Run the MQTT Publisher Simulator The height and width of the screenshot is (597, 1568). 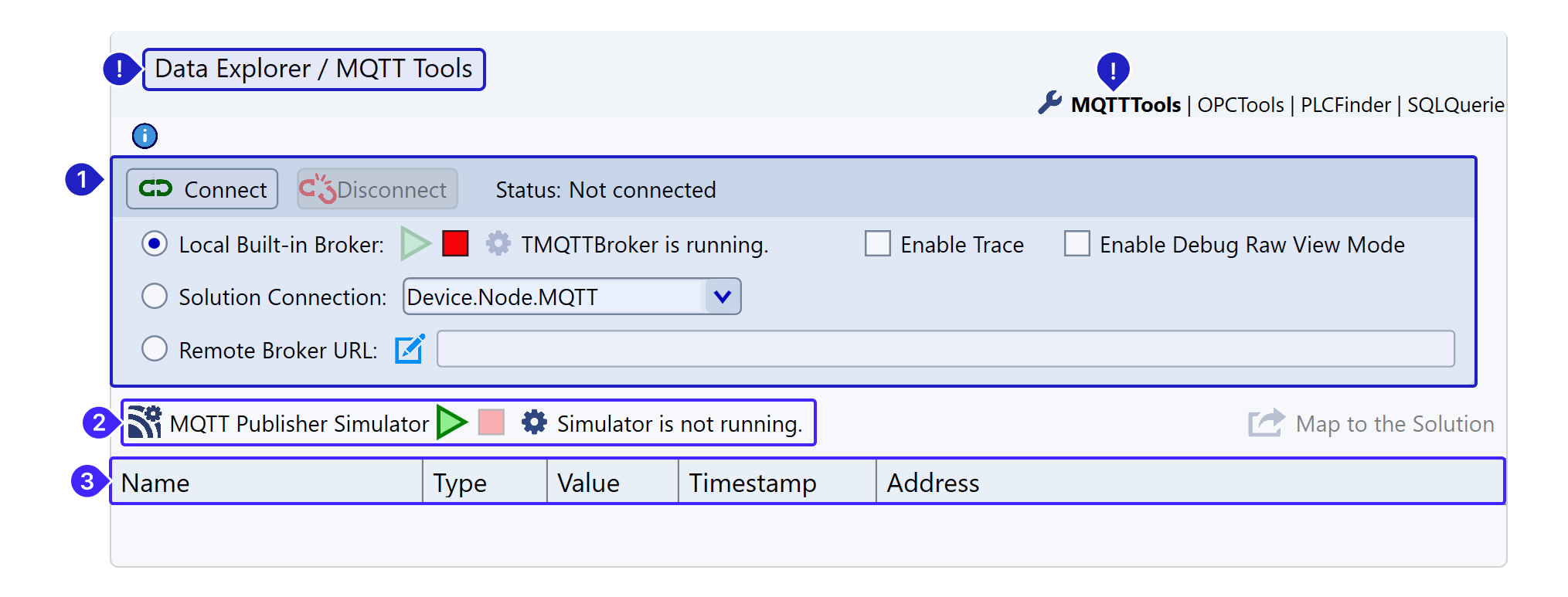point(452,423)
